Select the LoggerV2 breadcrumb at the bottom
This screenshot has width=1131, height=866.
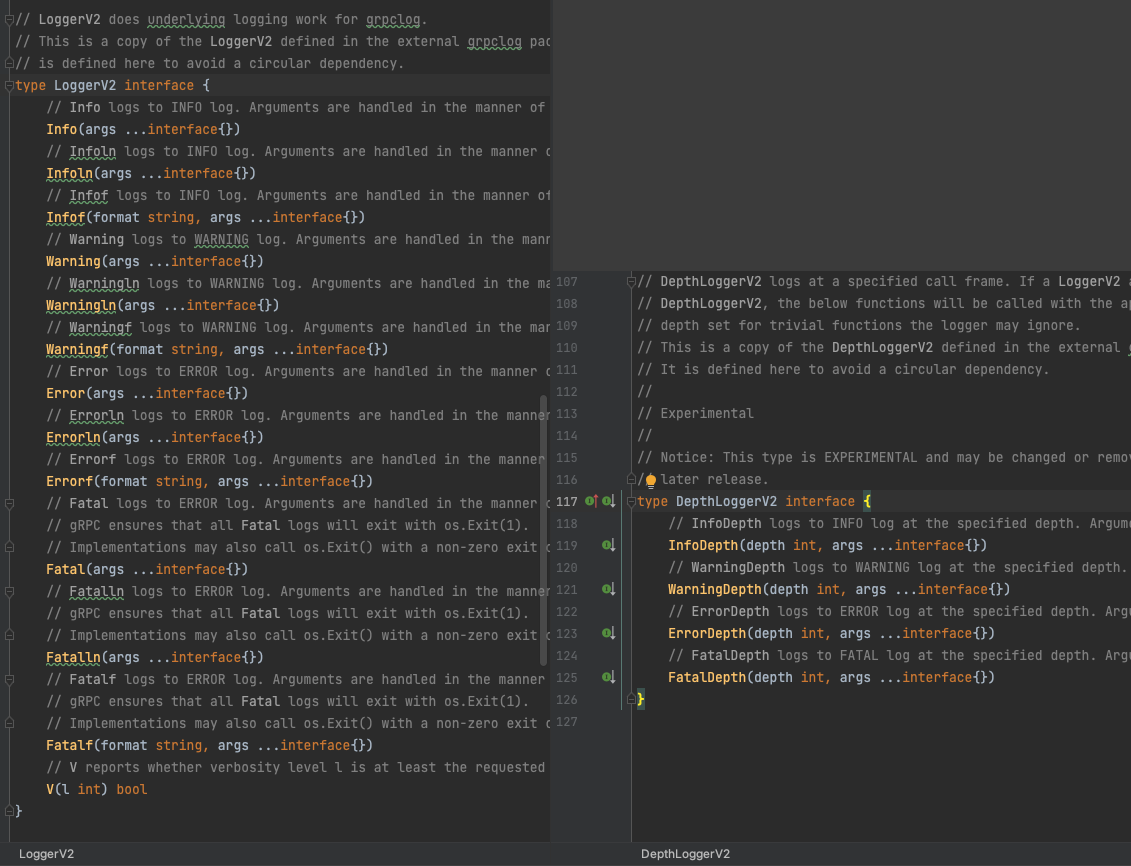click(x=46, y=854)
